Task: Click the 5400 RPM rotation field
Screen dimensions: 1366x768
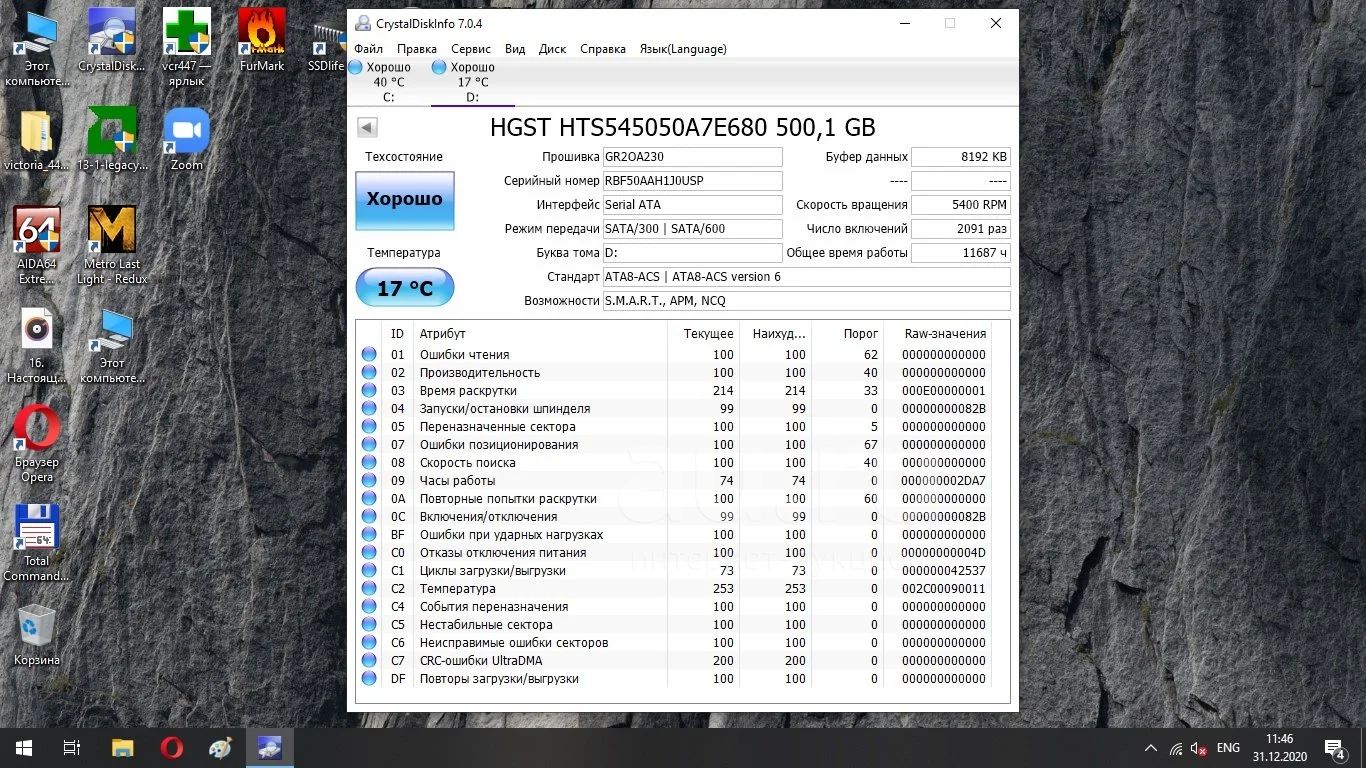Action: tap(961, 205)
